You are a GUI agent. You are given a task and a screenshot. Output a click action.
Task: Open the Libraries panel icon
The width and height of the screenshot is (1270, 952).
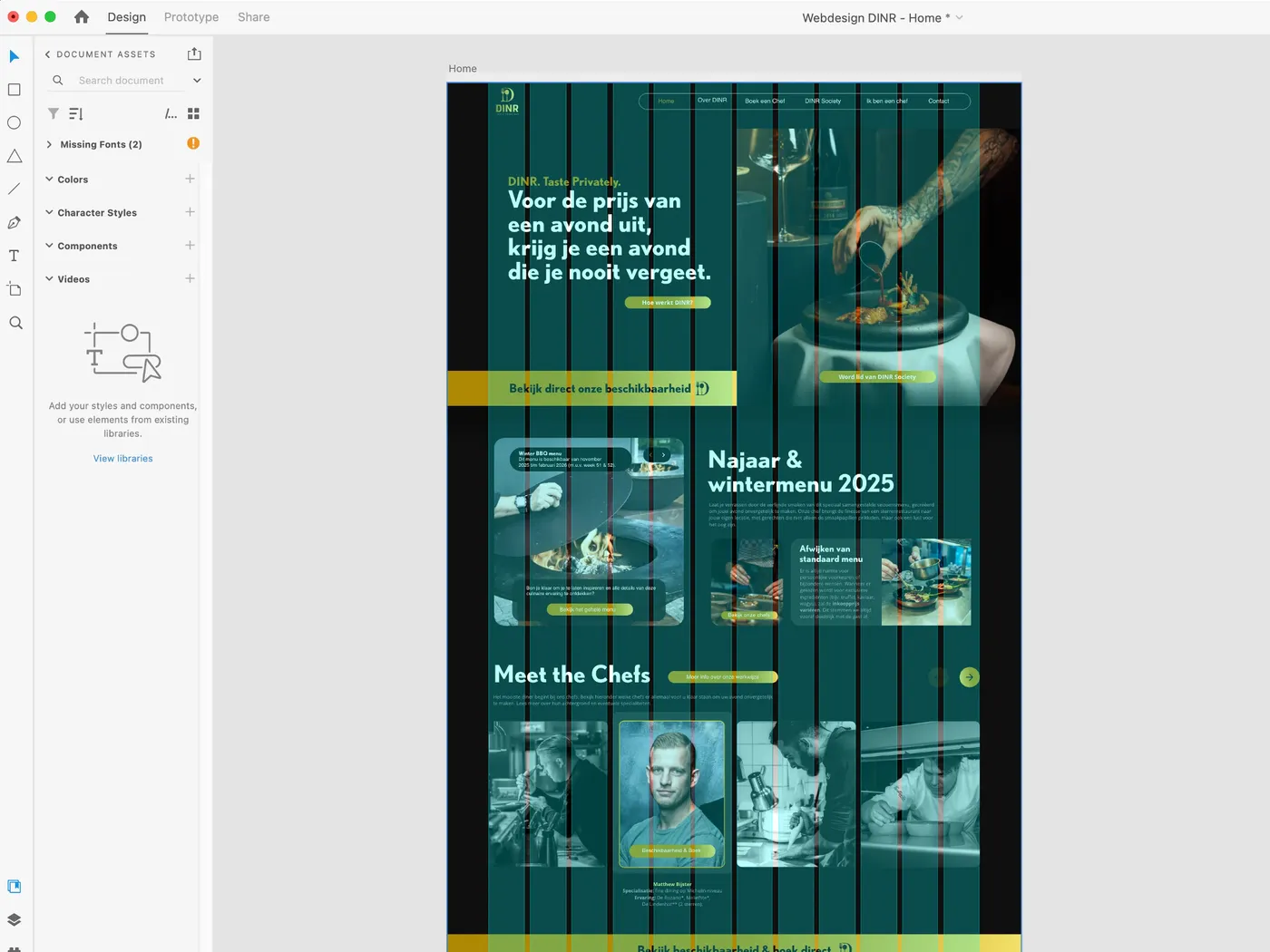pos(15,886)
